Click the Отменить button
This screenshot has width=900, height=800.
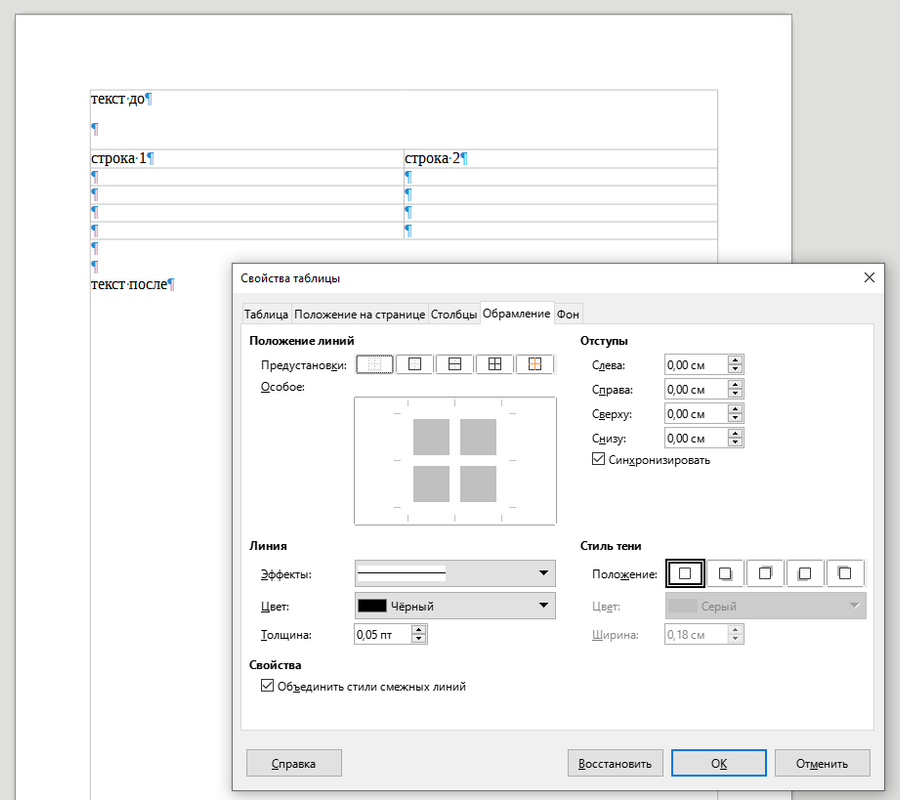point(822,763)
